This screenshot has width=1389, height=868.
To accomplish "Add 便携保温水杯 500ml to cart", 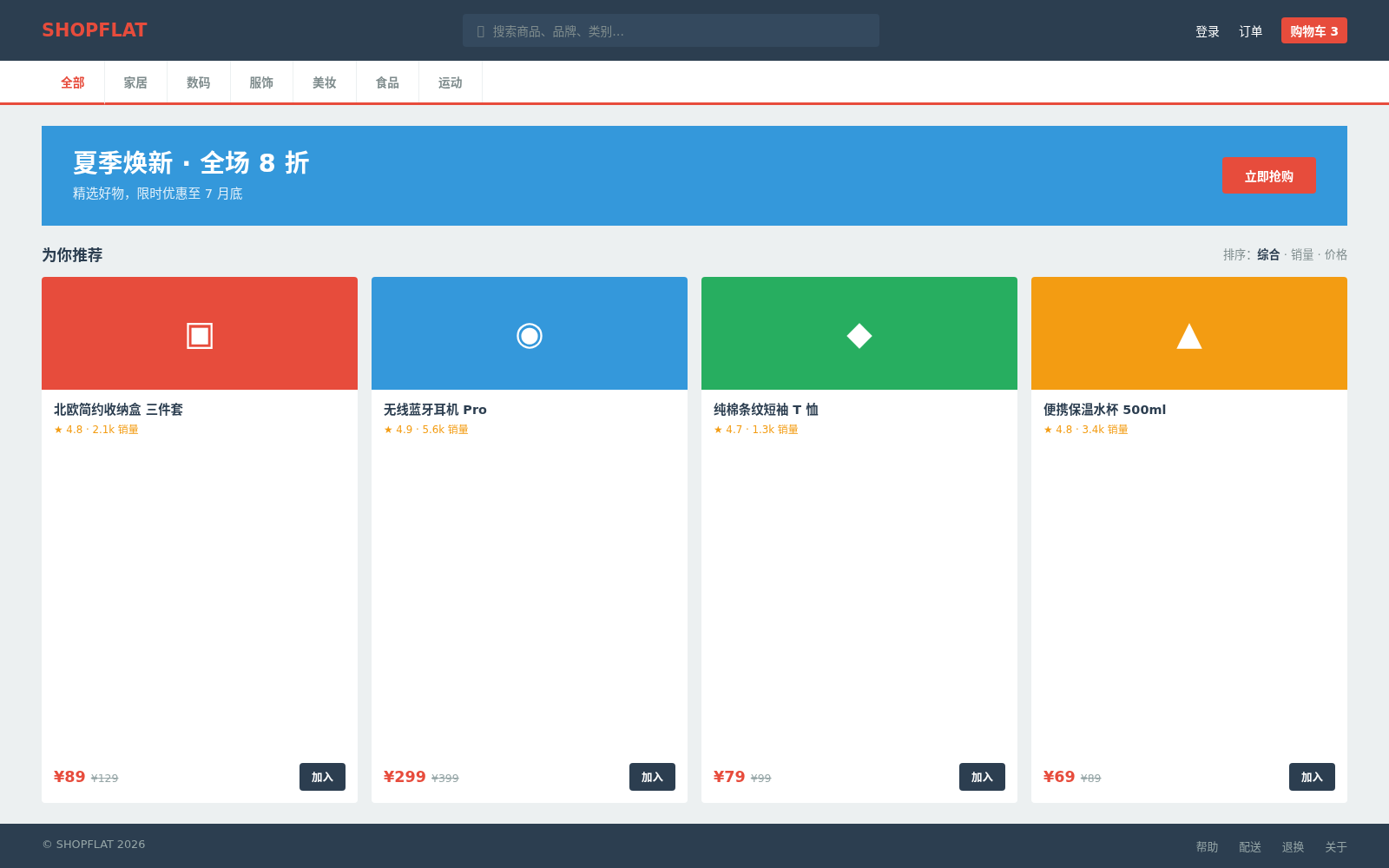I will point(1312,777).
